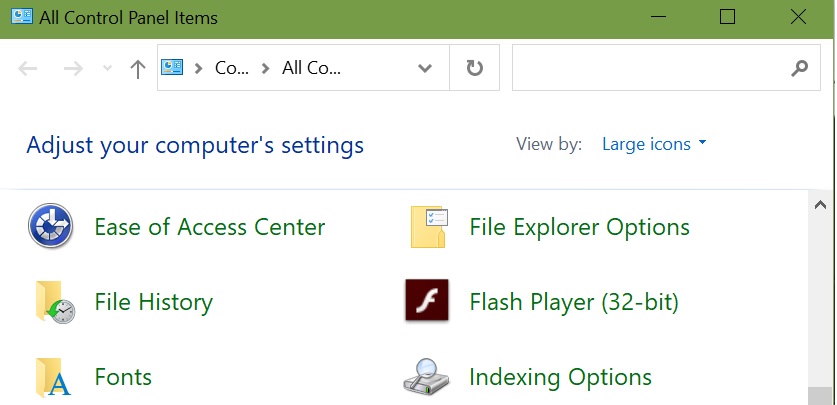Open recent locations dropdown arrow
The width and height of the screenshot is (837, 405).
107,68
